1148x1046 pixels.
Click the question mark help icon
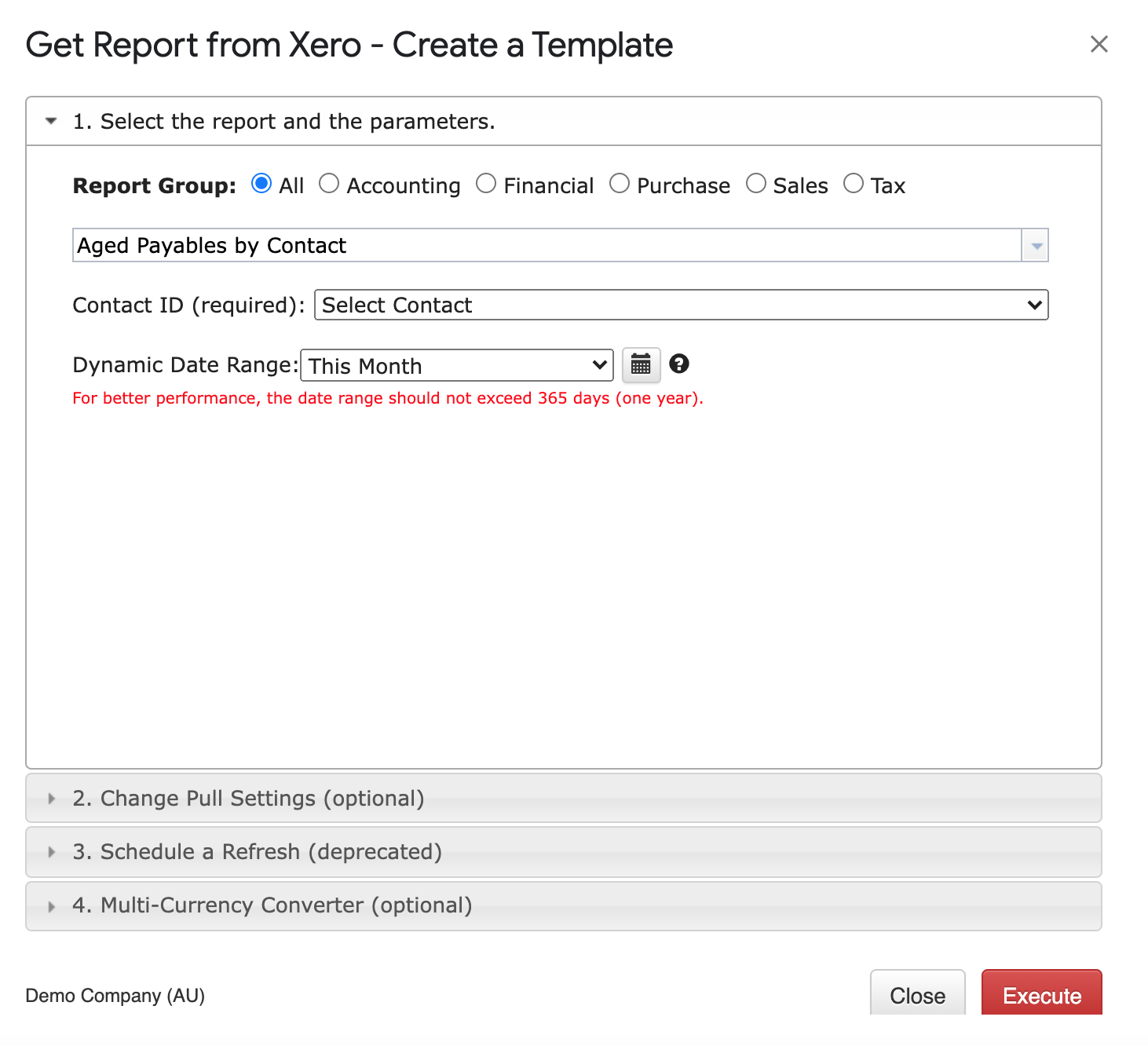(679, 364)
